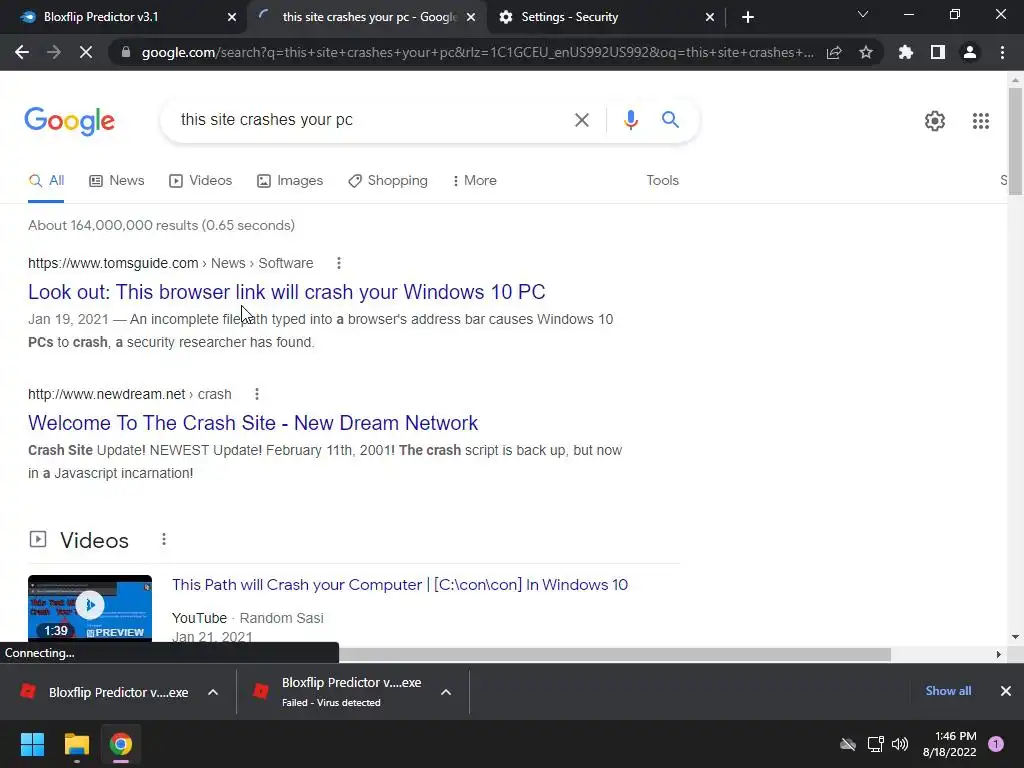Select the Shopping results tab

[388, 181]
